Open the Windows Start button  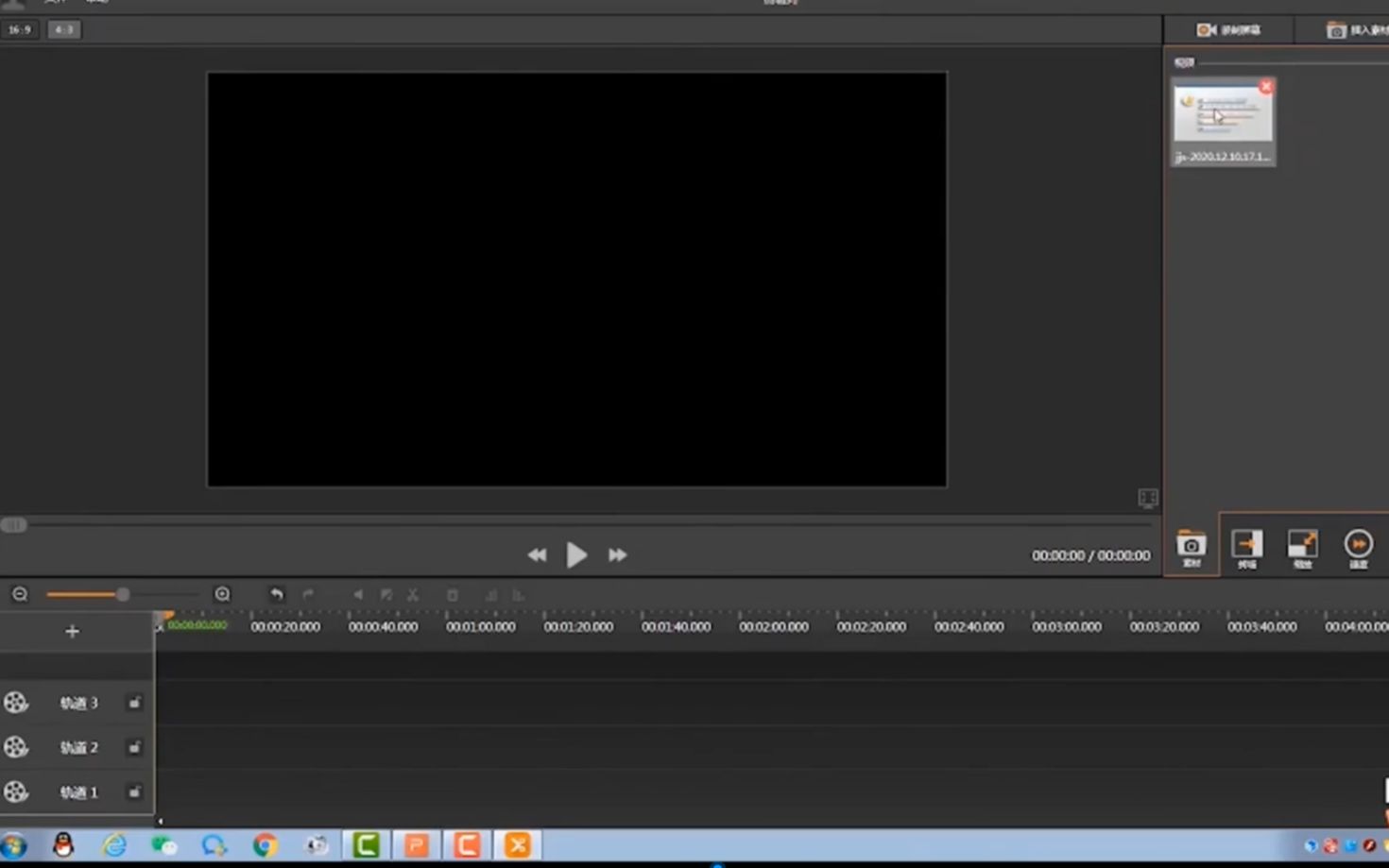pyautogui.click(x=13, y=845)
